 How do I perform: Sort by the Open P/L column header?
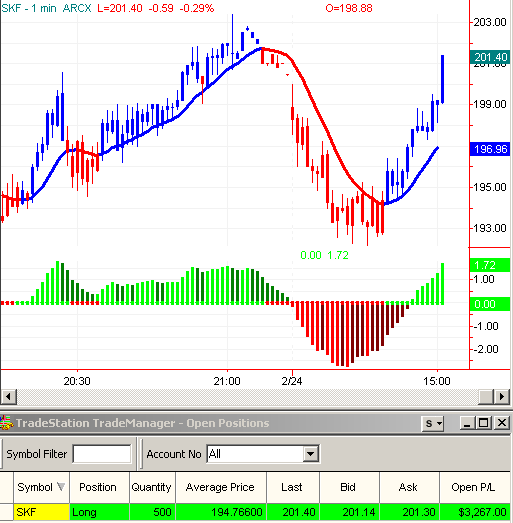point(475,487)
